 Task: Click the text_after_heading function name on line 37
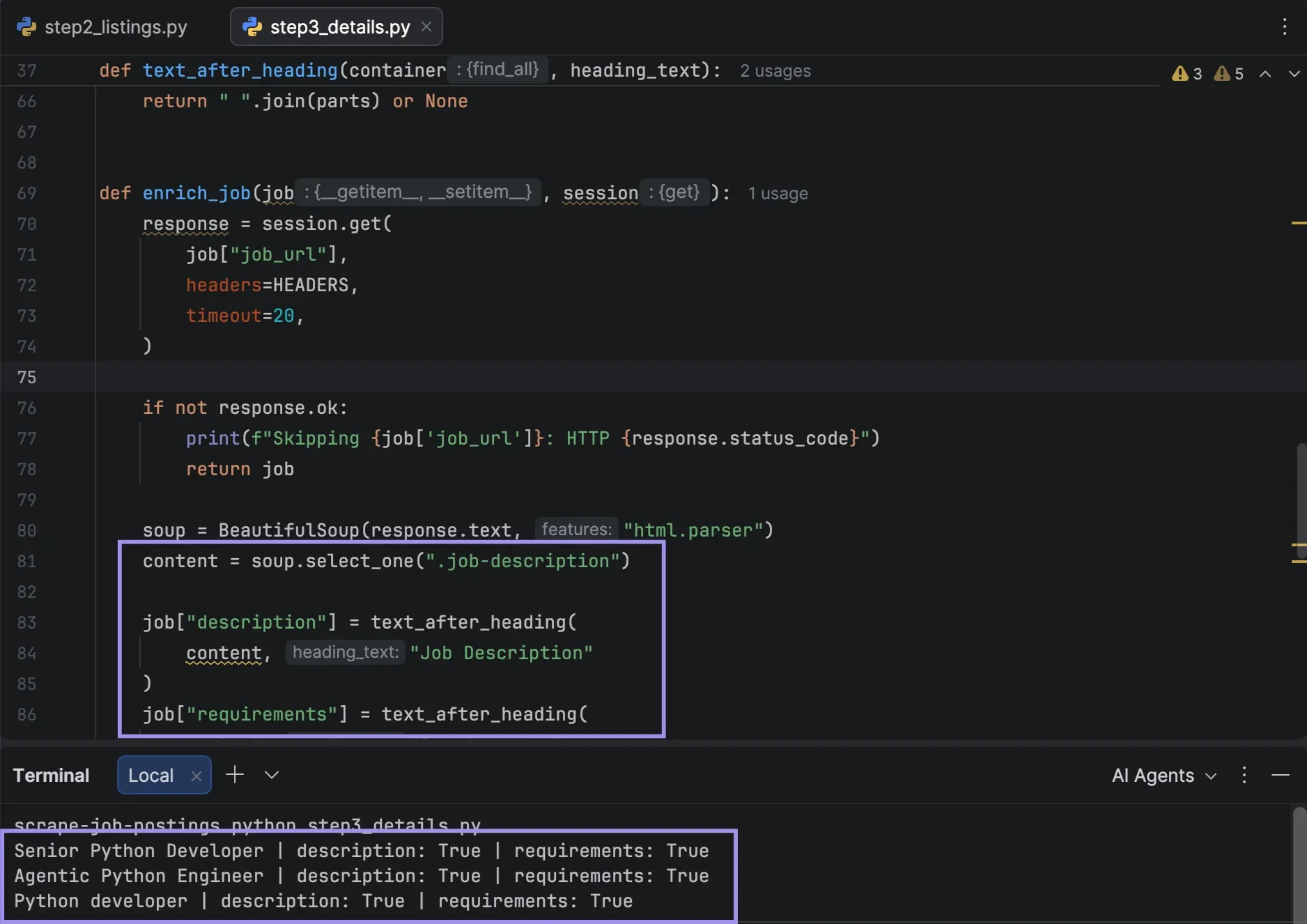click(x=240, y=70)
